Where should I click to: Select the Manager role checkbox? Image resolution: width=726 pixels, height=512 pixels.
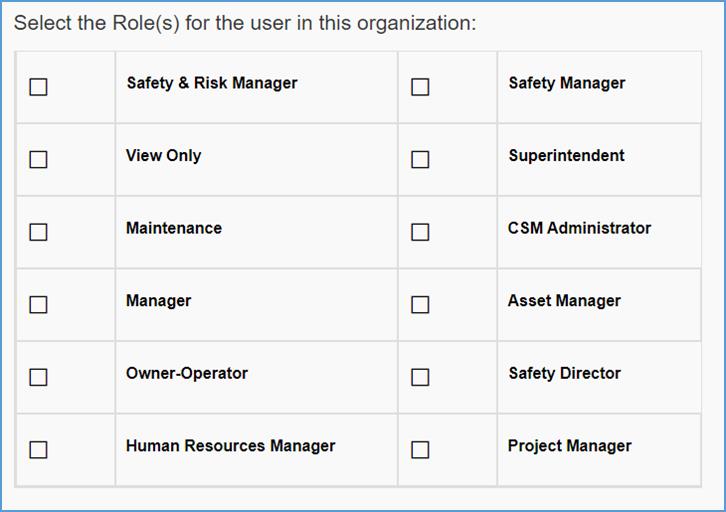[x=38, y=304]
